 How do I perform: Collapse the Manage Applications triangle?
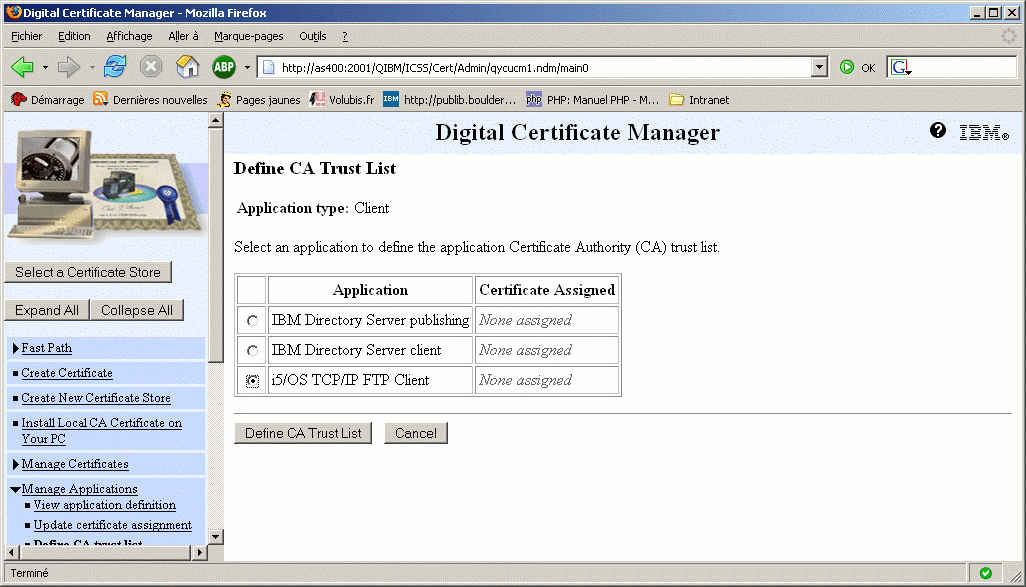tap(16, 489)
